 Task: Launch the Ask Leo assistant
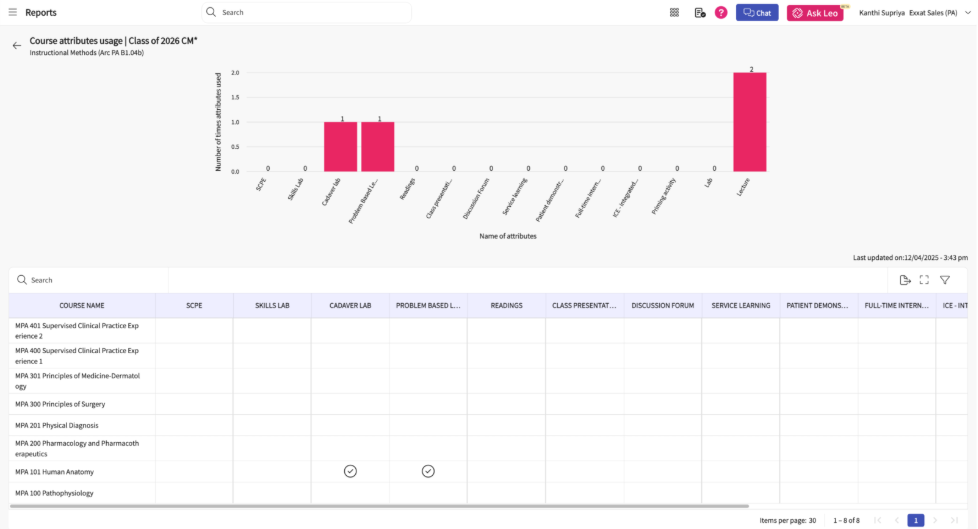[815, 13]
